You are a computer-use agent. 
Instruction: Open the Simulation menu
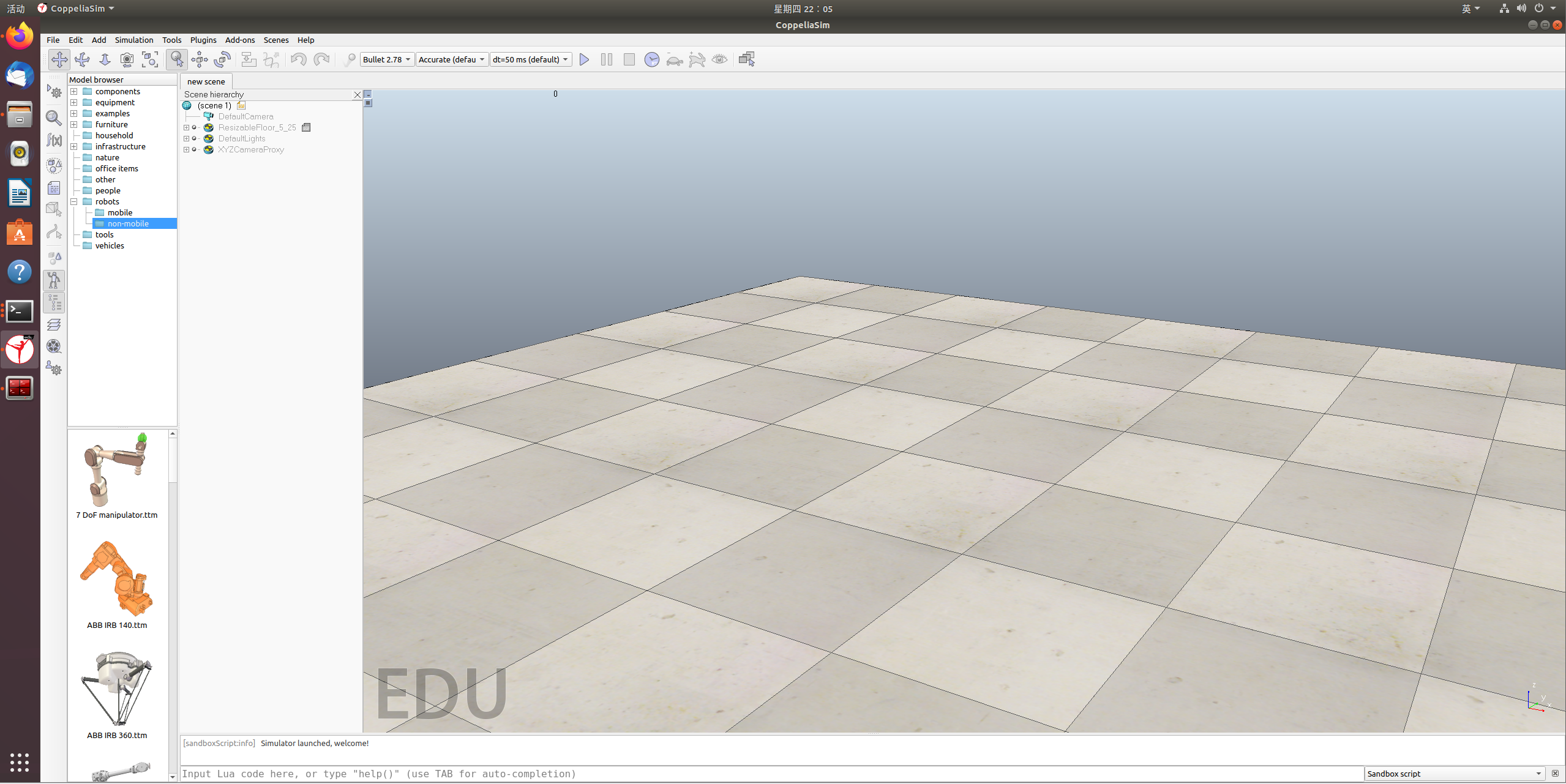pos(134,40)
